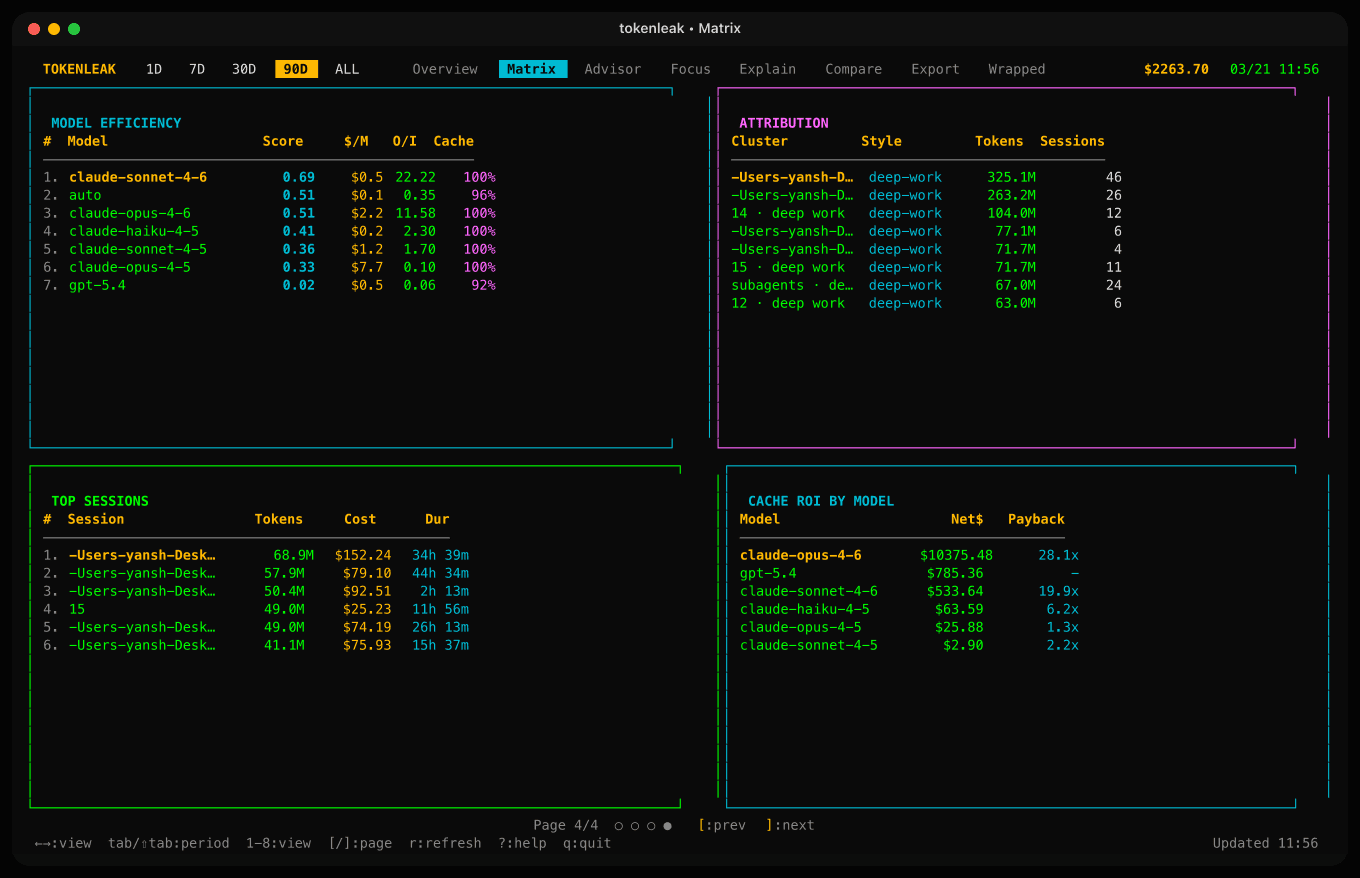1360x878 pixels.
Task: Select claude-opus-4-5 in Model Efficiency
Action: click(269, 267)
